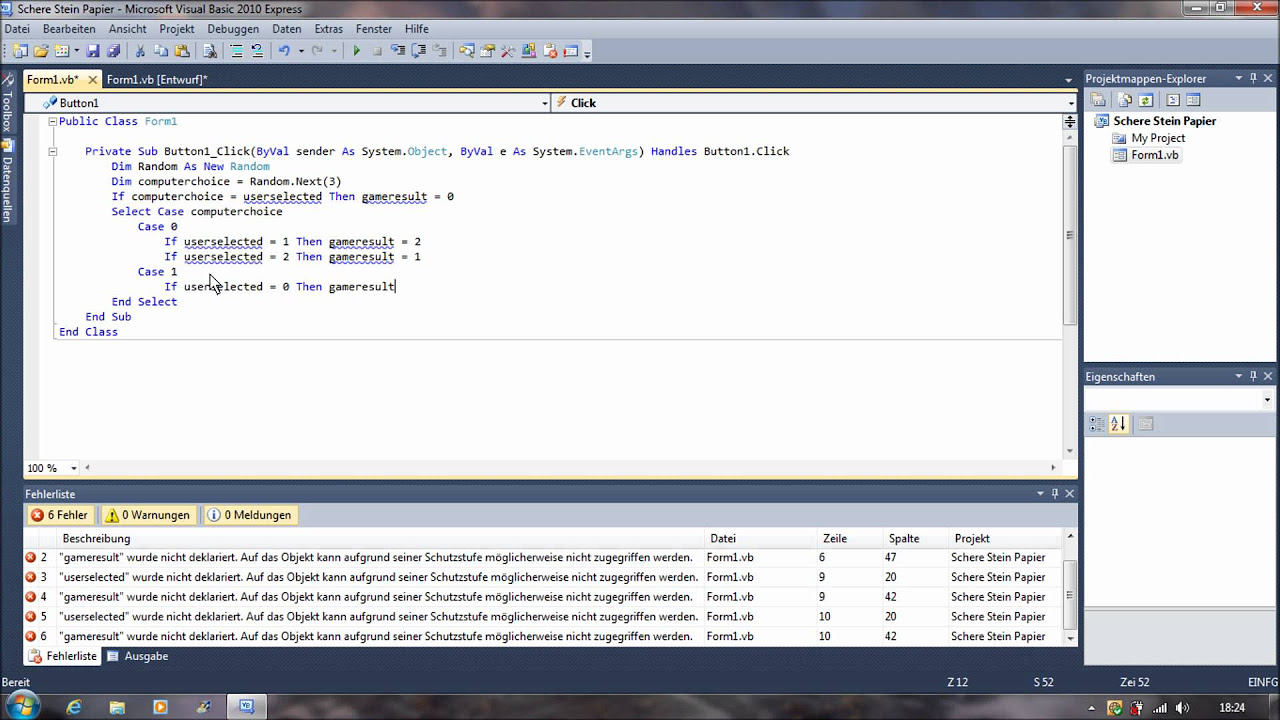The height and width of the screenshot is (720, 1280).
Task: Click the Cut scissors icon
Action: coord(139,51)
